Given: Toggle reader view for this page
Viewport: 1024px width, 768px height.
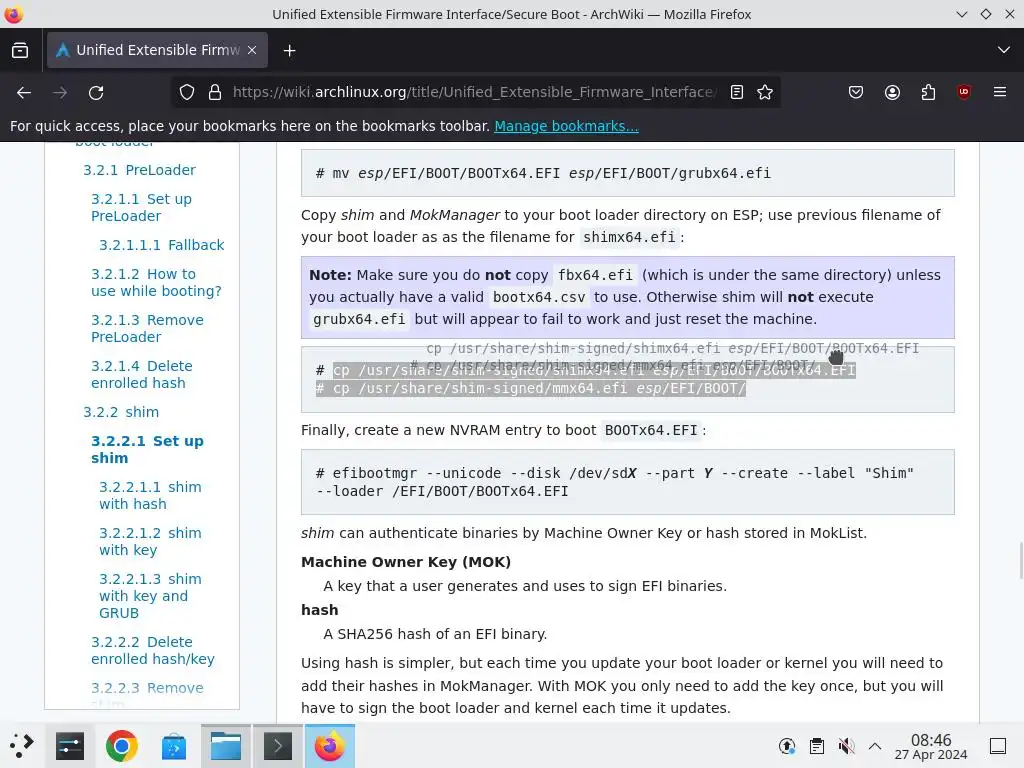Looking at the screenshot, I should coord(737,93).
